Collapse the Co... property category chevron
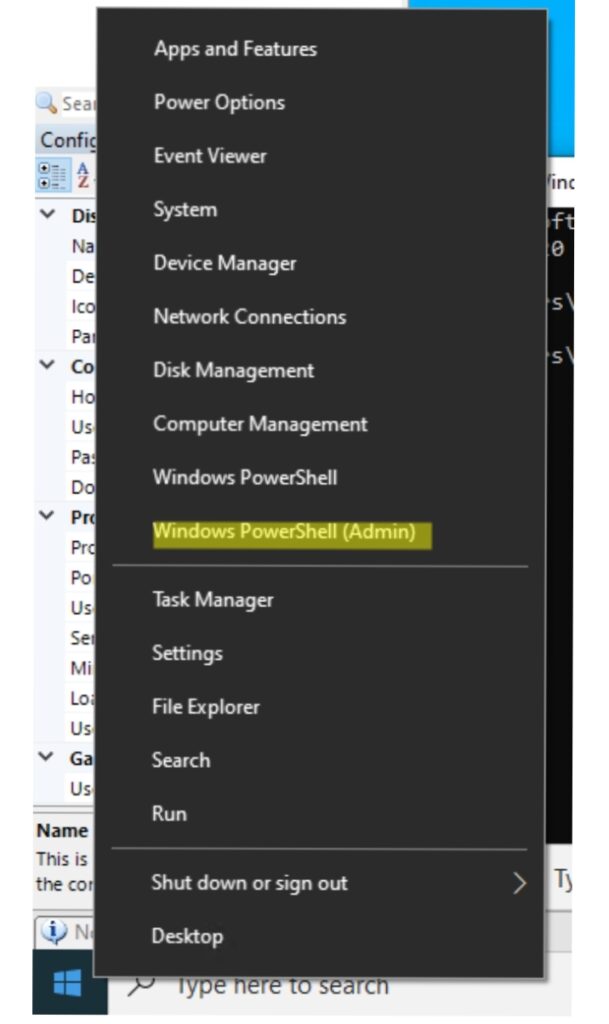The image size is (609, 1024). pyautogui.click(x=47, y=364)
